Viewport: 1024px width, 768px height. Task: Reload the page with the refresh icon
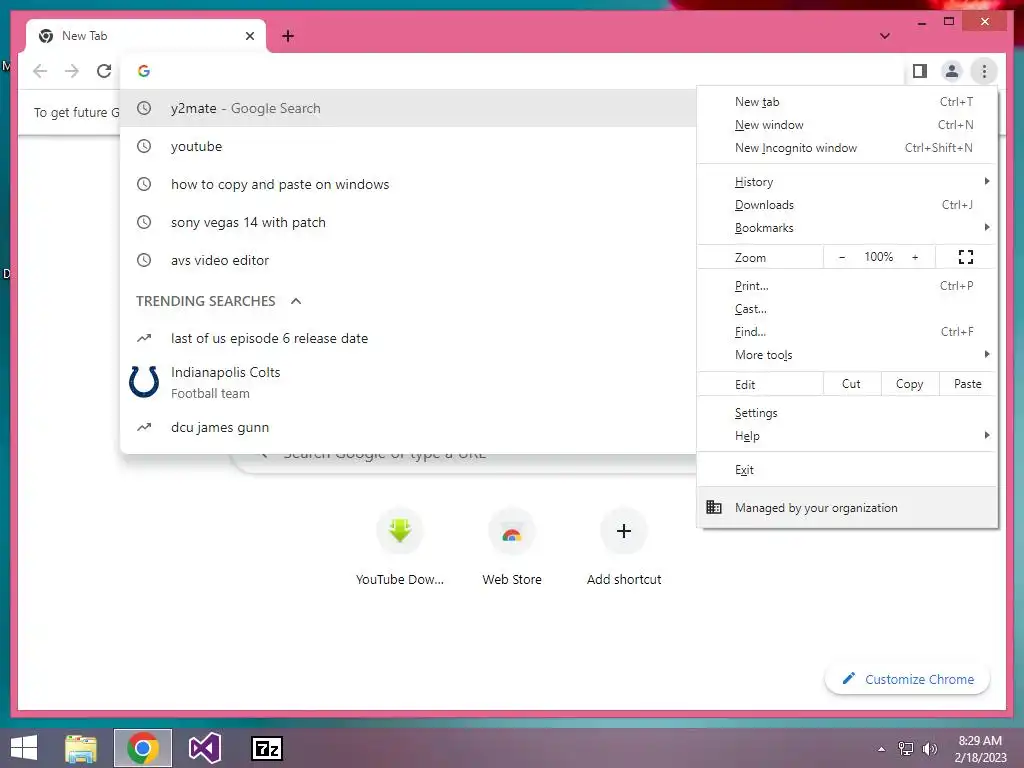coord(104,71)
